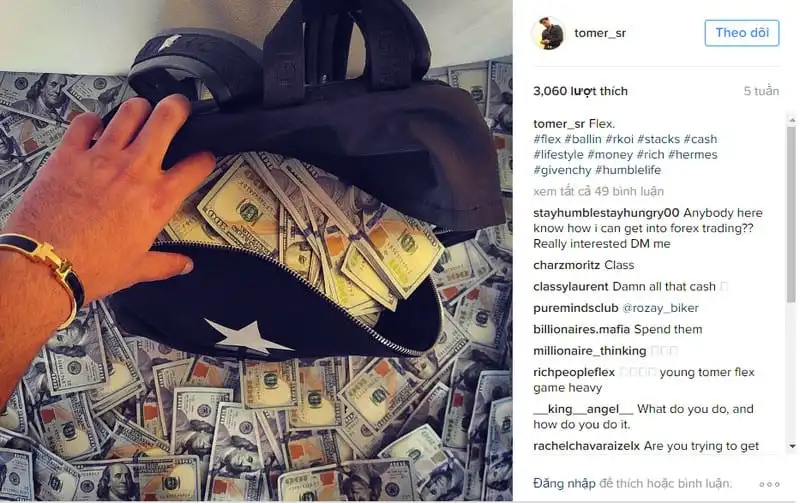
Task: Click the Theo dõi follow button
Action: [x=742, y=33]
